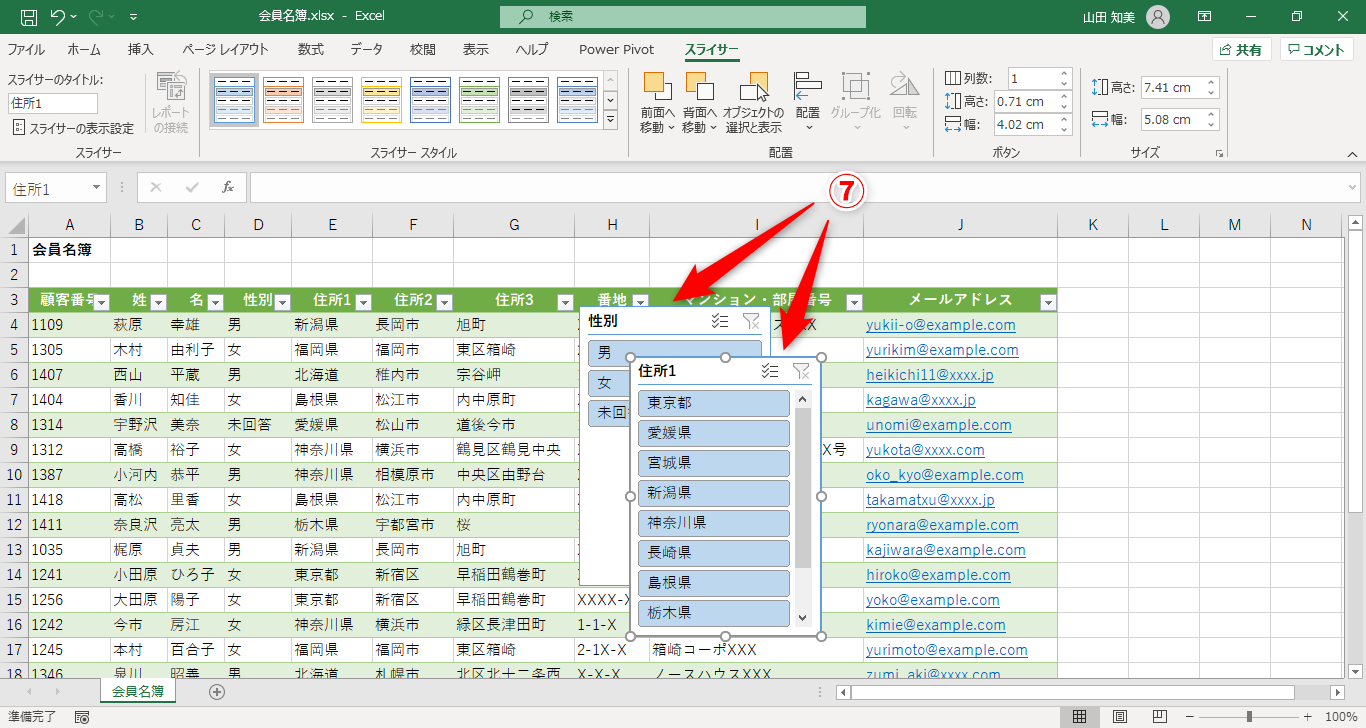Increase the 列数 column count spinner
The image size is (1366, 728).
pos(1064,74)
